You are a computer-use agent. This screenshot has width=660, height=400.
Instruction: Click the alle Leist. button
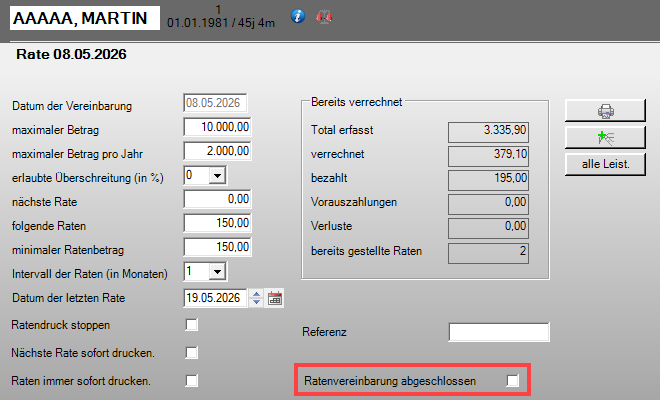605,164
